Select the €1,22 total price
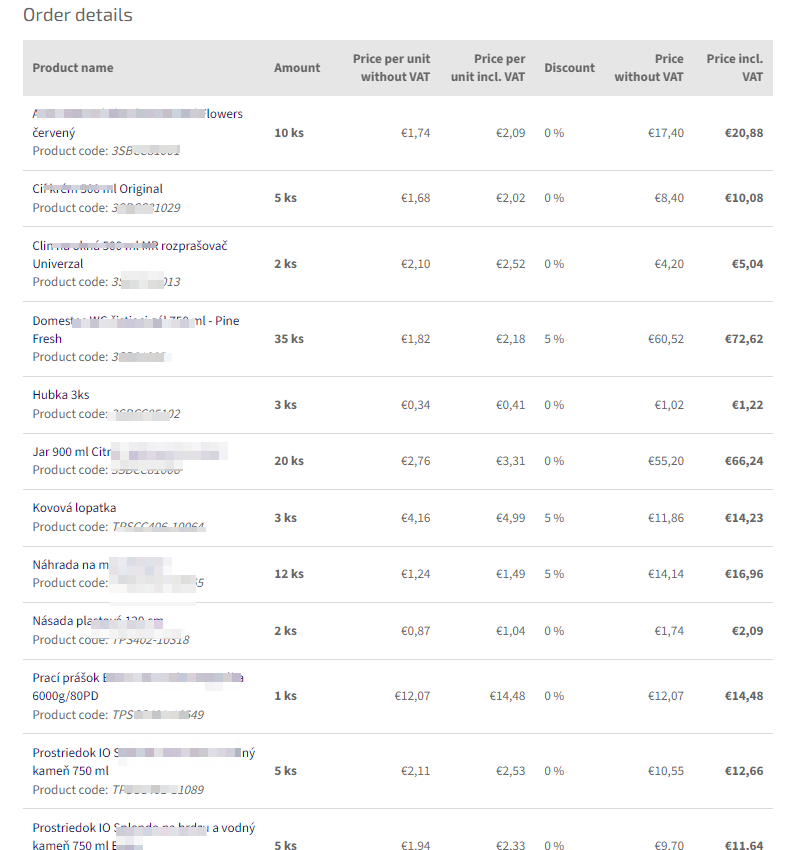Viewport: 792px width, 850px height. (748, 405)
